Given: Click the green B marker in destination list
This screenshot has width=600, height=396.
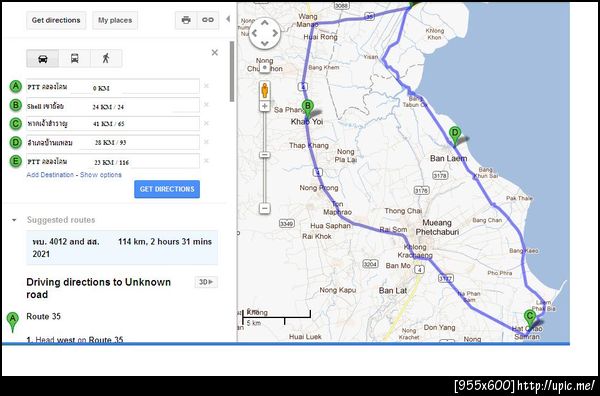Looking at the screenshot, I should 15,105.
